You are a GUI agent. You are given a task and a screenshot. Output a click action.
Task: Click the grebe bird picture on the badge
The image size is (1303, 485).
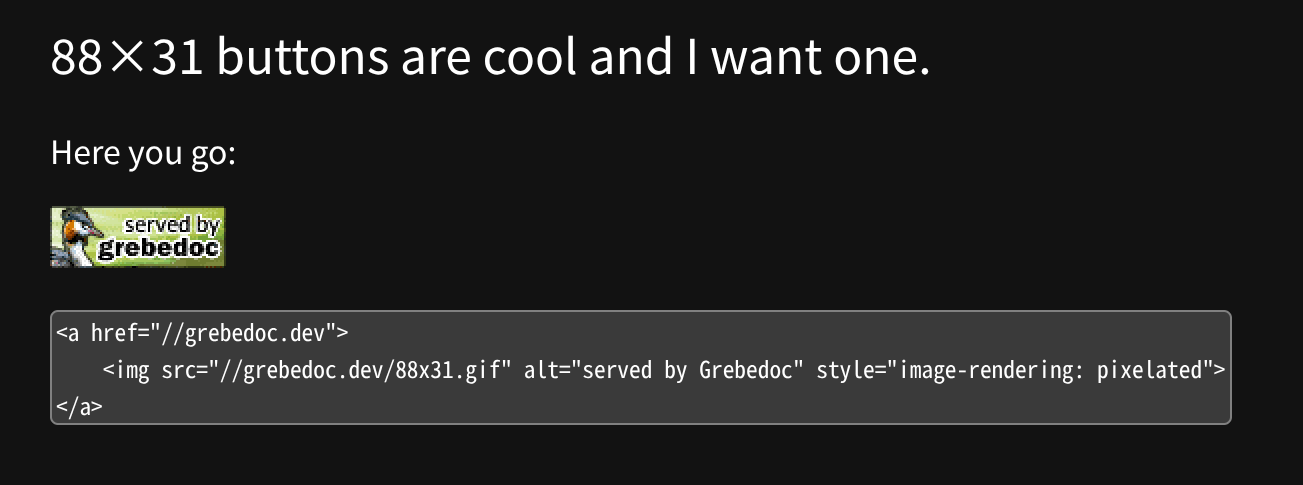point(76,238)
